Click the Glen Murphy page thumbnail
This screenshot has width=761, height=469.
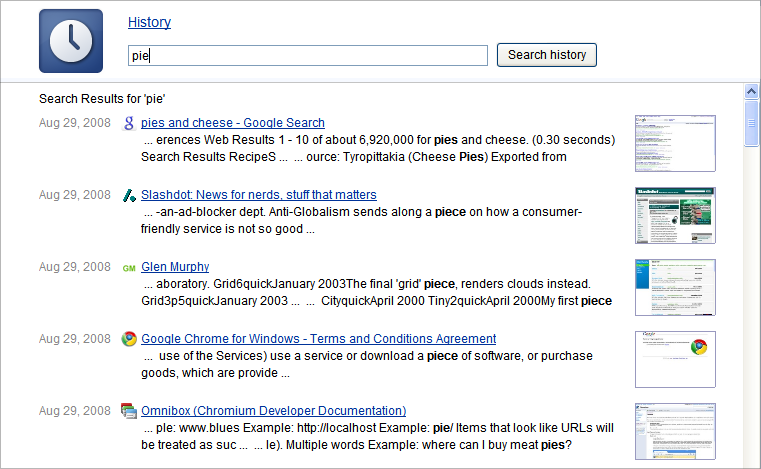pyautogui.click(x=675, y=287)
